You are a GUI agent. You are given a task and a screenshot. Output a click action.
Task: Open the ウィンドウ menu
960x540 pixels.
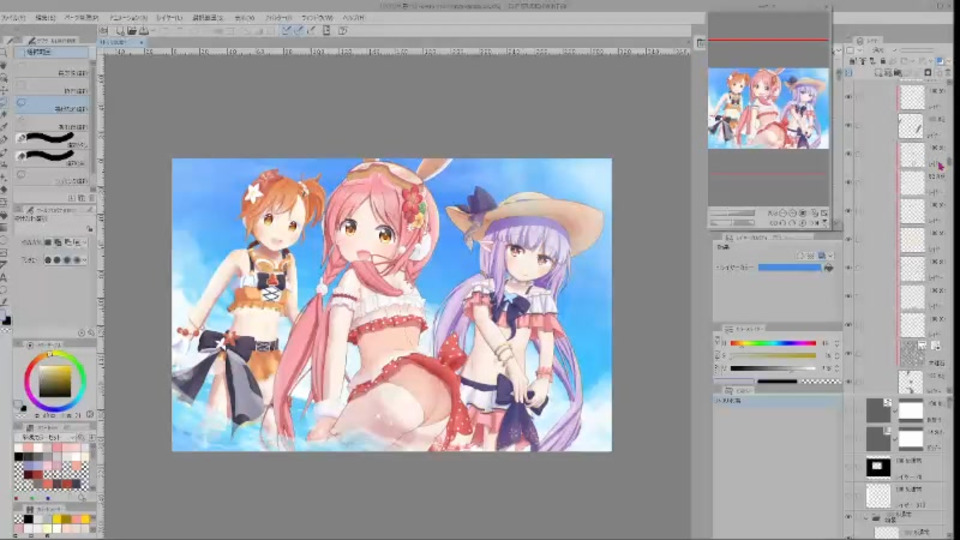click(x=317, y=18)
